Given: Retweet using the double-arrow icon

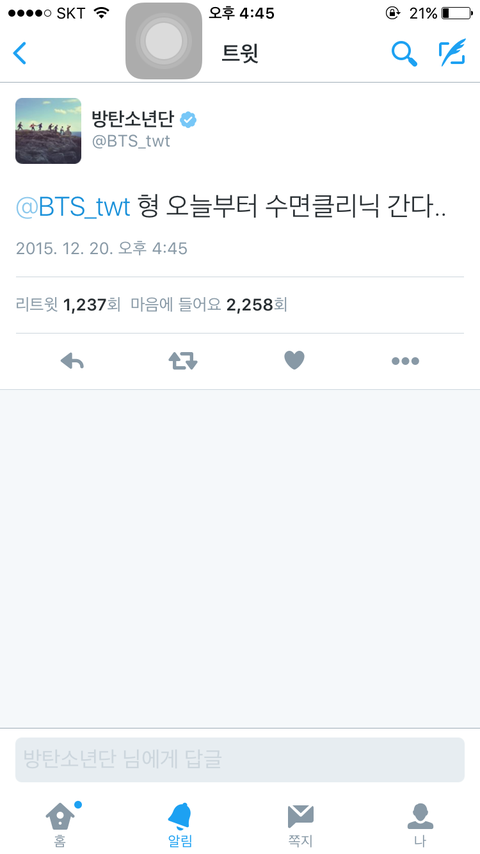Looking at the screenshot, I should click(x=183, y=361).
